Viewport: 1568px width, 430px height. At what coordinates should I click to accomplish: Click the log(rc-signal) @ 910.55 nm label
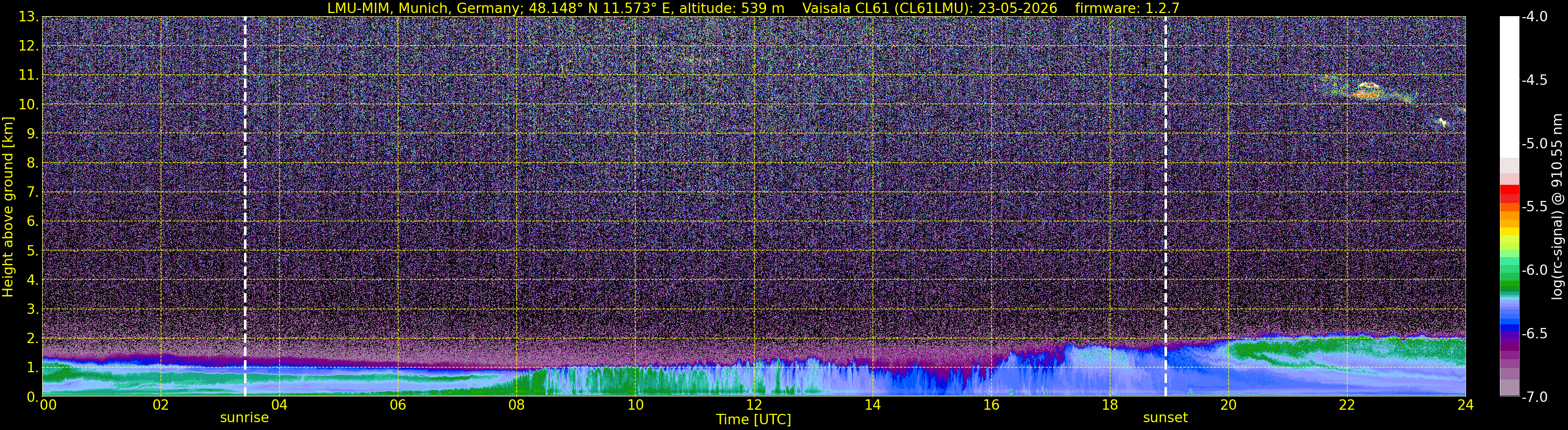1558,207
